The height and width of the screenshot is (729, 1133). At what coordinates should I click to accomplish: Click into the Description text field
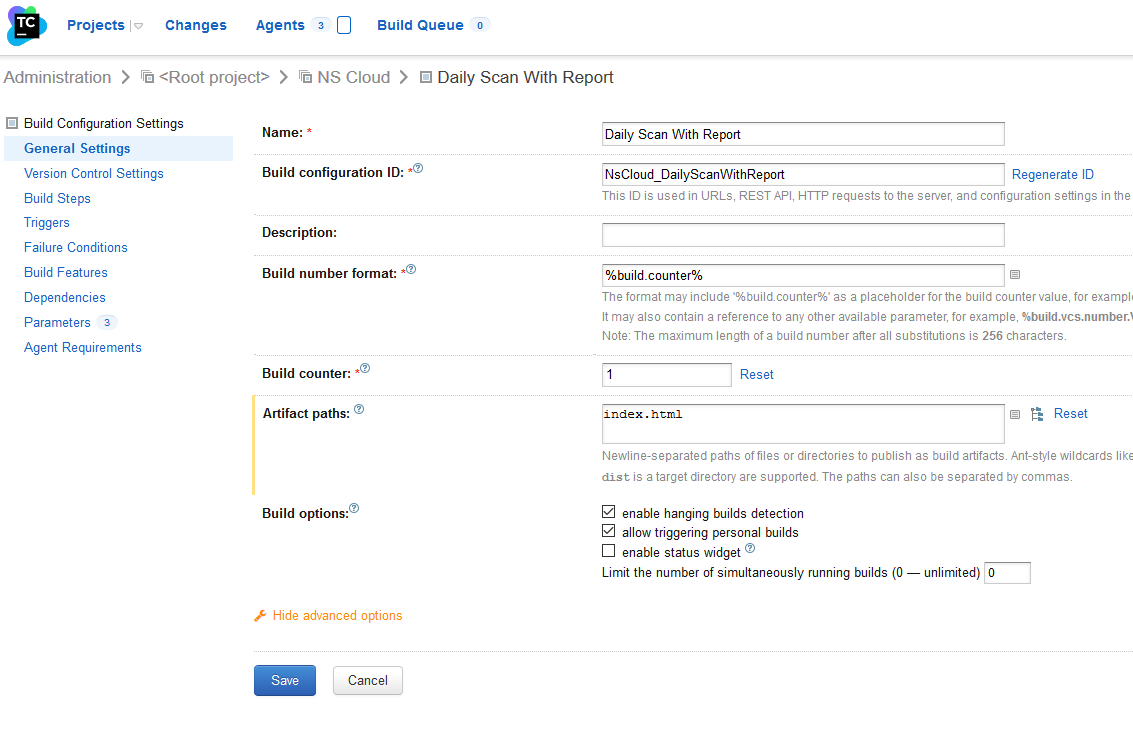pyautogui.click(x=802, y=234)
